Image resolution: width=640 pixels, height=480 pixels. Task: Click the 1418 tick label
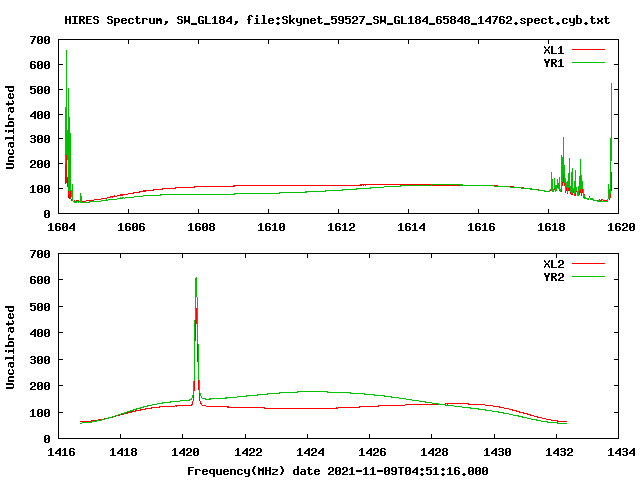click(123, 452)
